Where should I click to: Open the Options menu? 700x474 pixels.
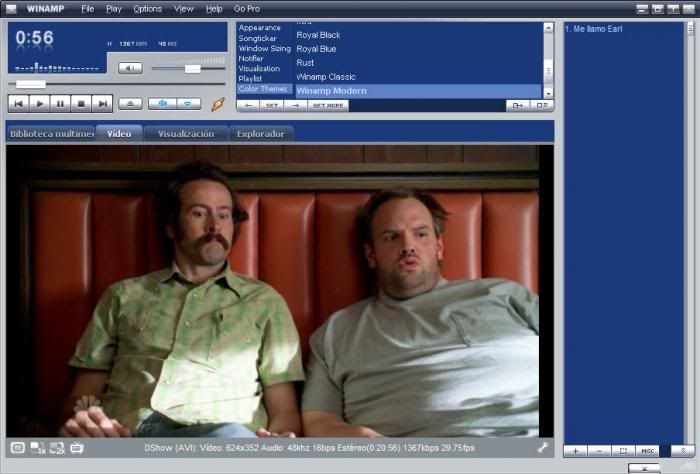[x=147, y=9]
